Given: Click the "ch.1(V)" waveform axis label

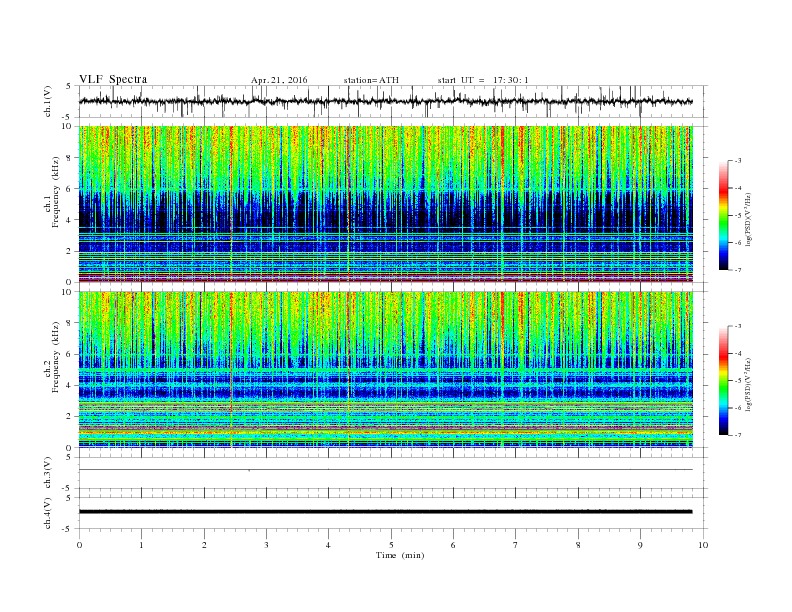Looking at the screenshot, I should pyautogui.click(x=48, y=101).
